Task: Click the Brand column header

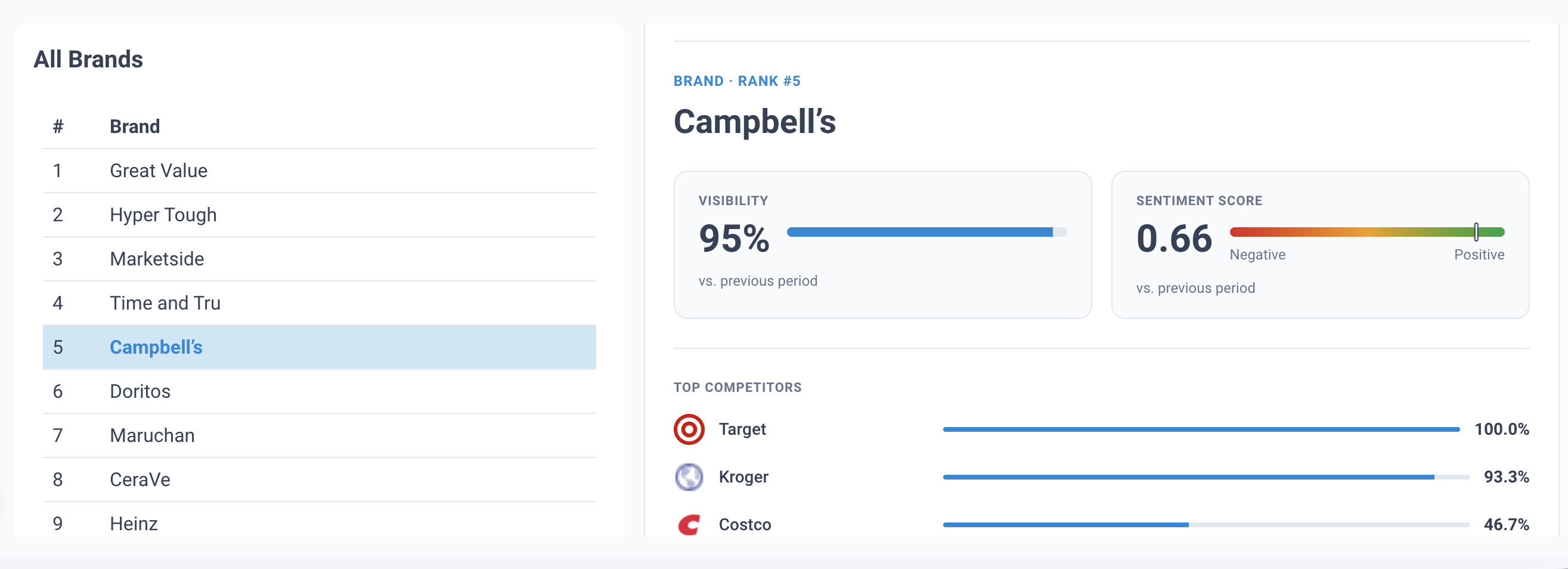Action: point(135,126)
